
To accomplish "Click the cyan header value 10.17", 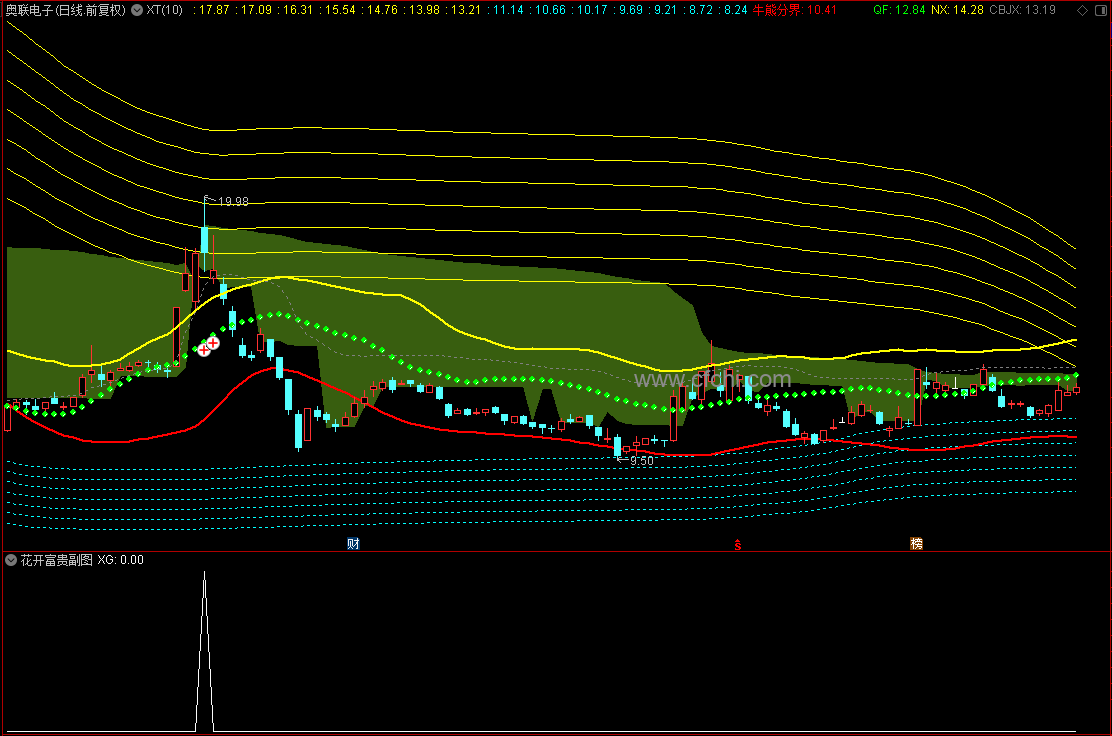I will [x=592, y=10].
